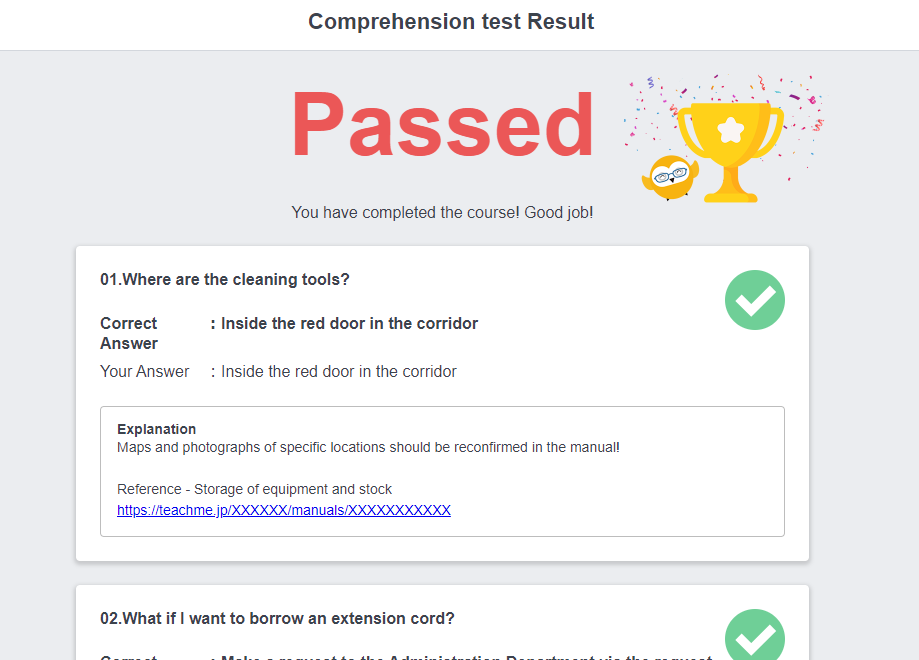Click the Explanation section heading
The height and width of the screenshot is (660, 919).
coord(156,429)
